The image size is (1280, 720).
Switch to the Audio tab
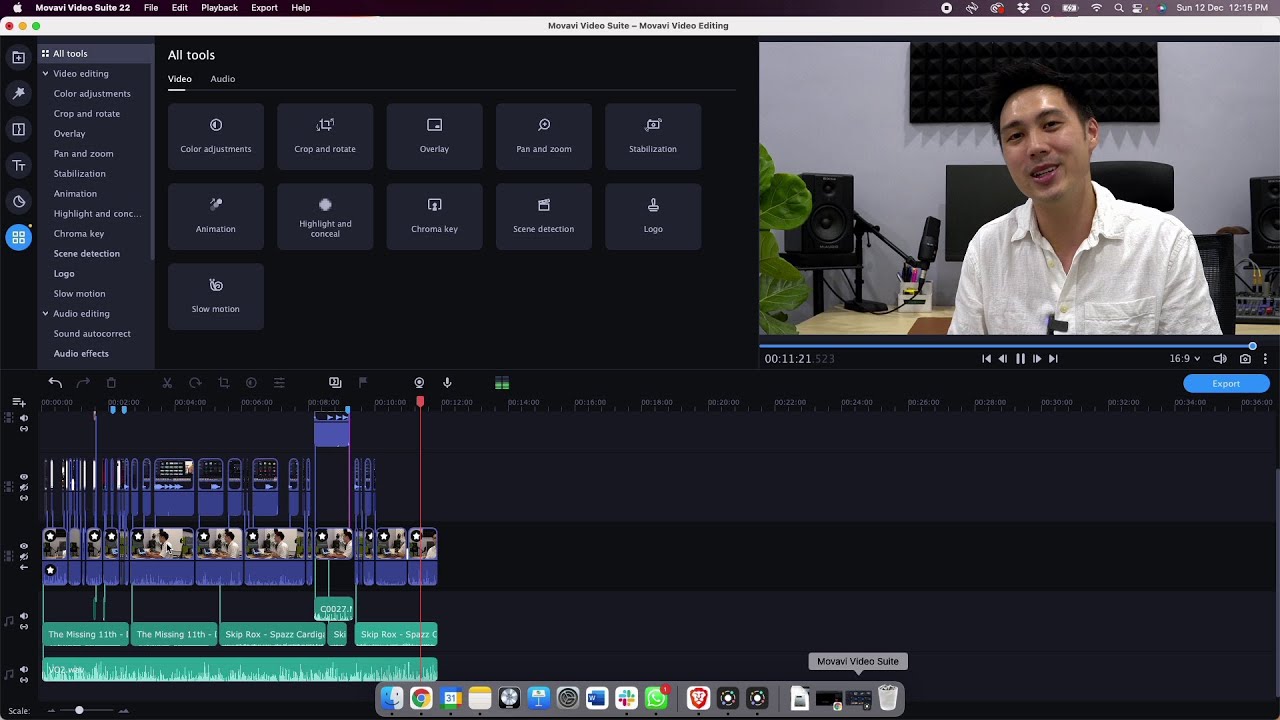click(222, 79)
